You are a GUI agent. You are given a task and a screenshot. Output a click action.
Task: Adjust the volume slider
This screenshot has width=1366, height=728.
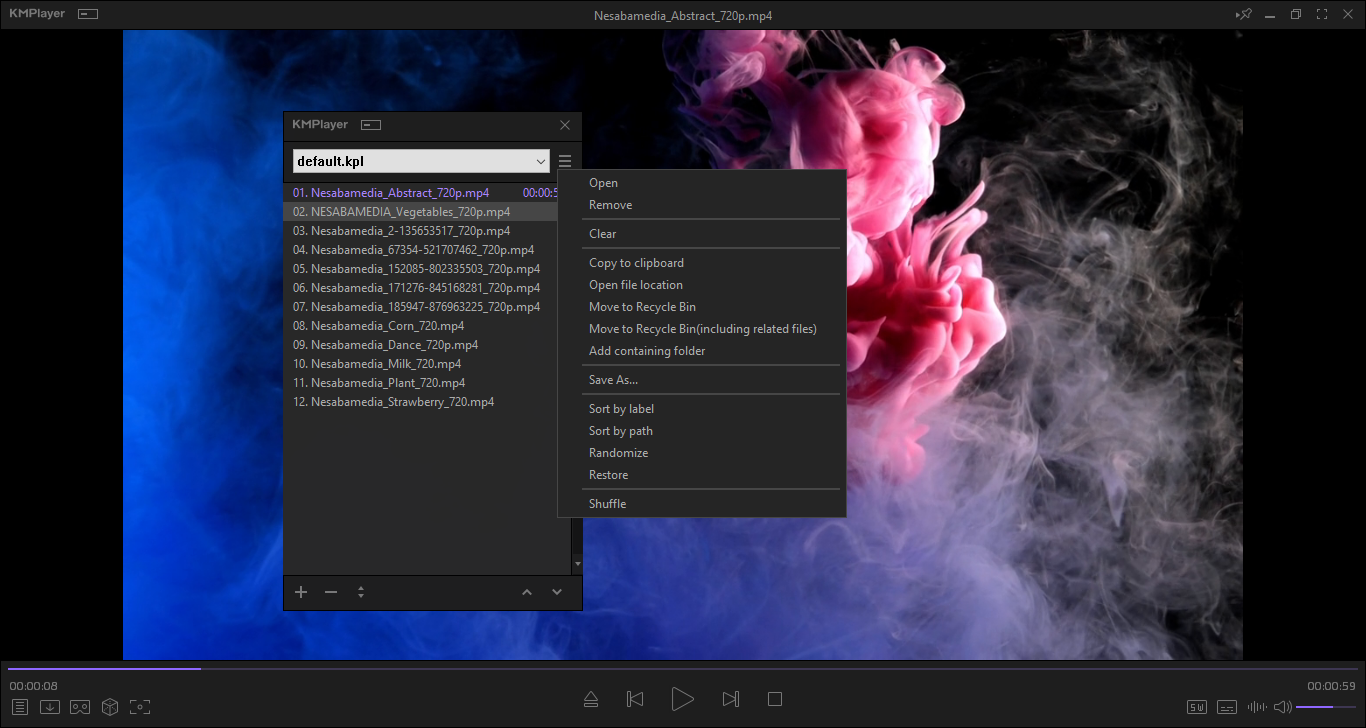tap(1326, 707)
